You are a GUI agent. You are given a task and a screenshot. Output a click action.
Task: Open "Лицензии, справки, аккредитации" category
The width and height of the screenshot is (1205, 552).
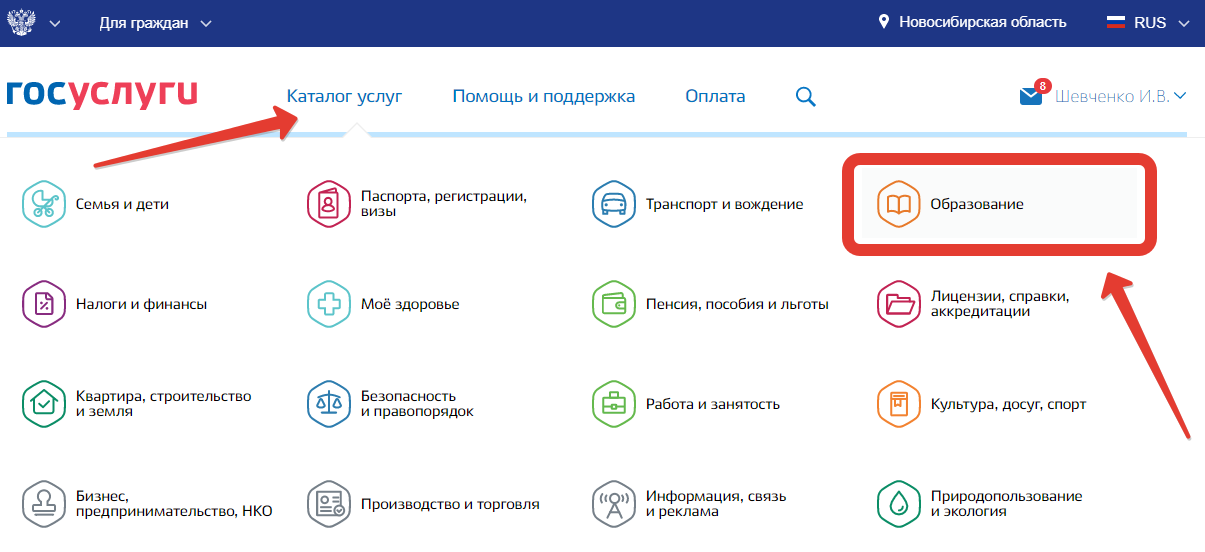pos(1000,304)
